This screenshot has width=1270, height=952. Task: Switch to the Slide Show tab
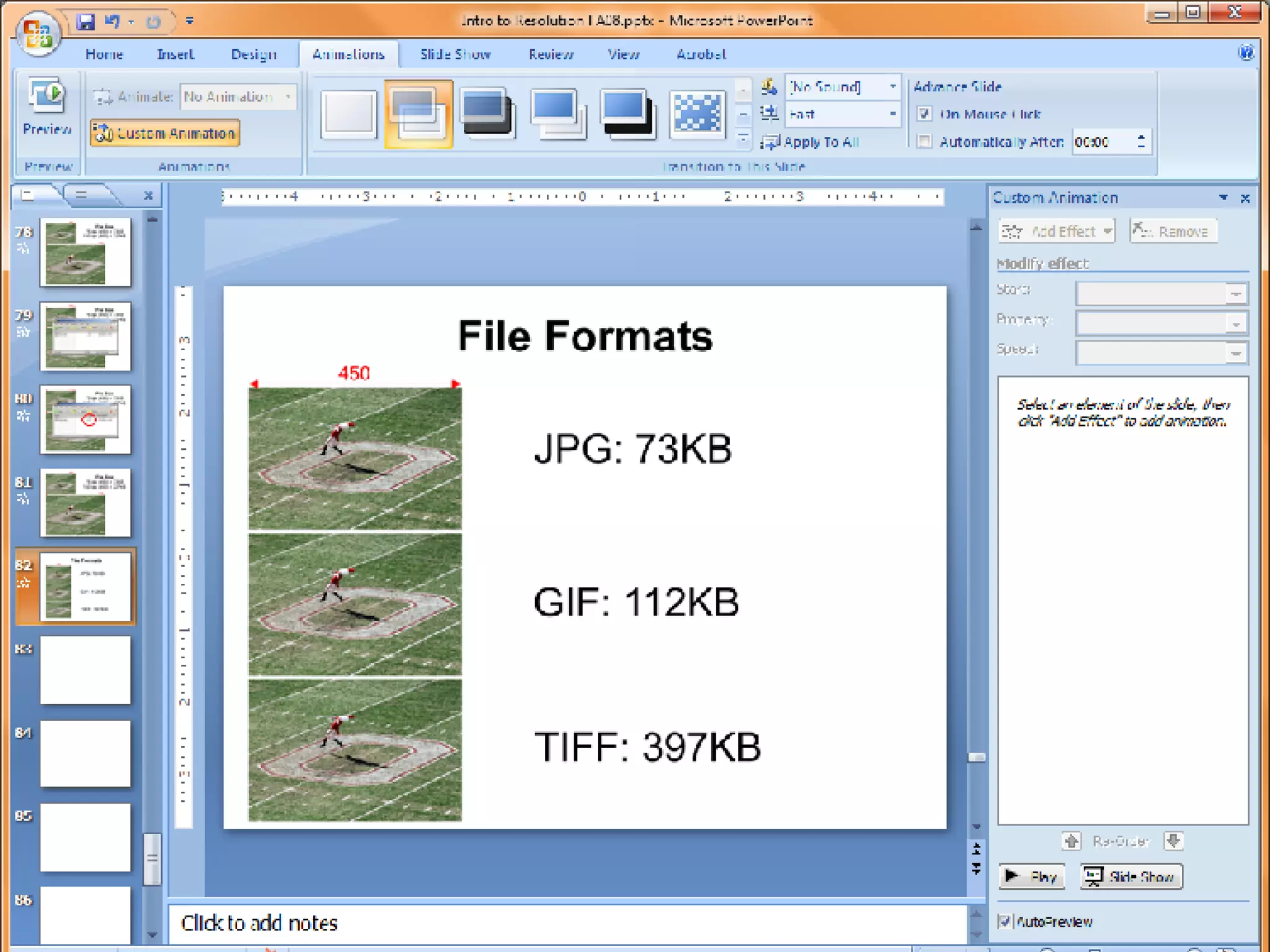click(x=455, y=55)
